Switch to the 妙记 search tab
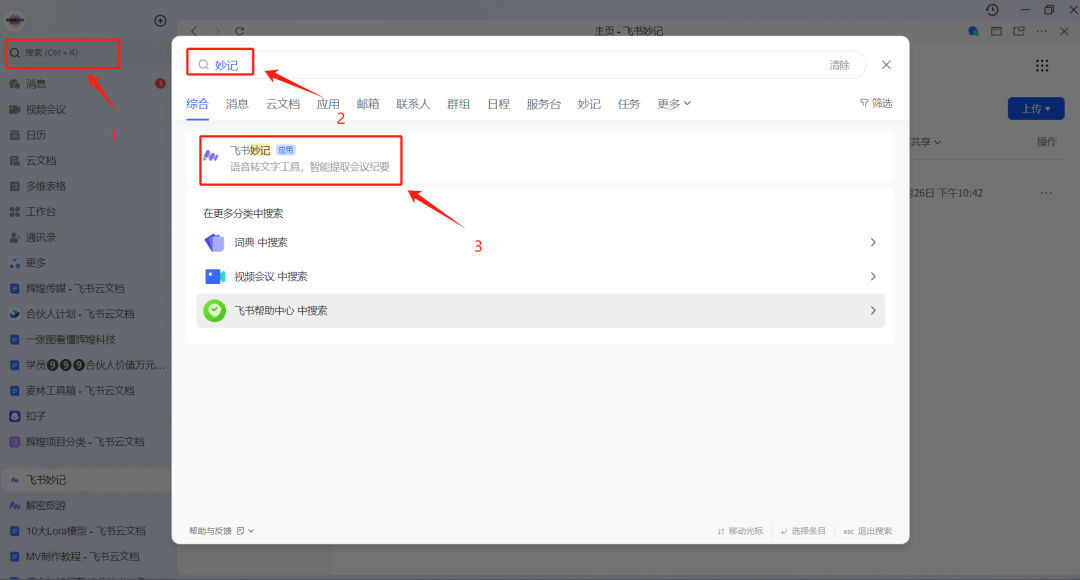1080x580 pixels. point(589,103)
